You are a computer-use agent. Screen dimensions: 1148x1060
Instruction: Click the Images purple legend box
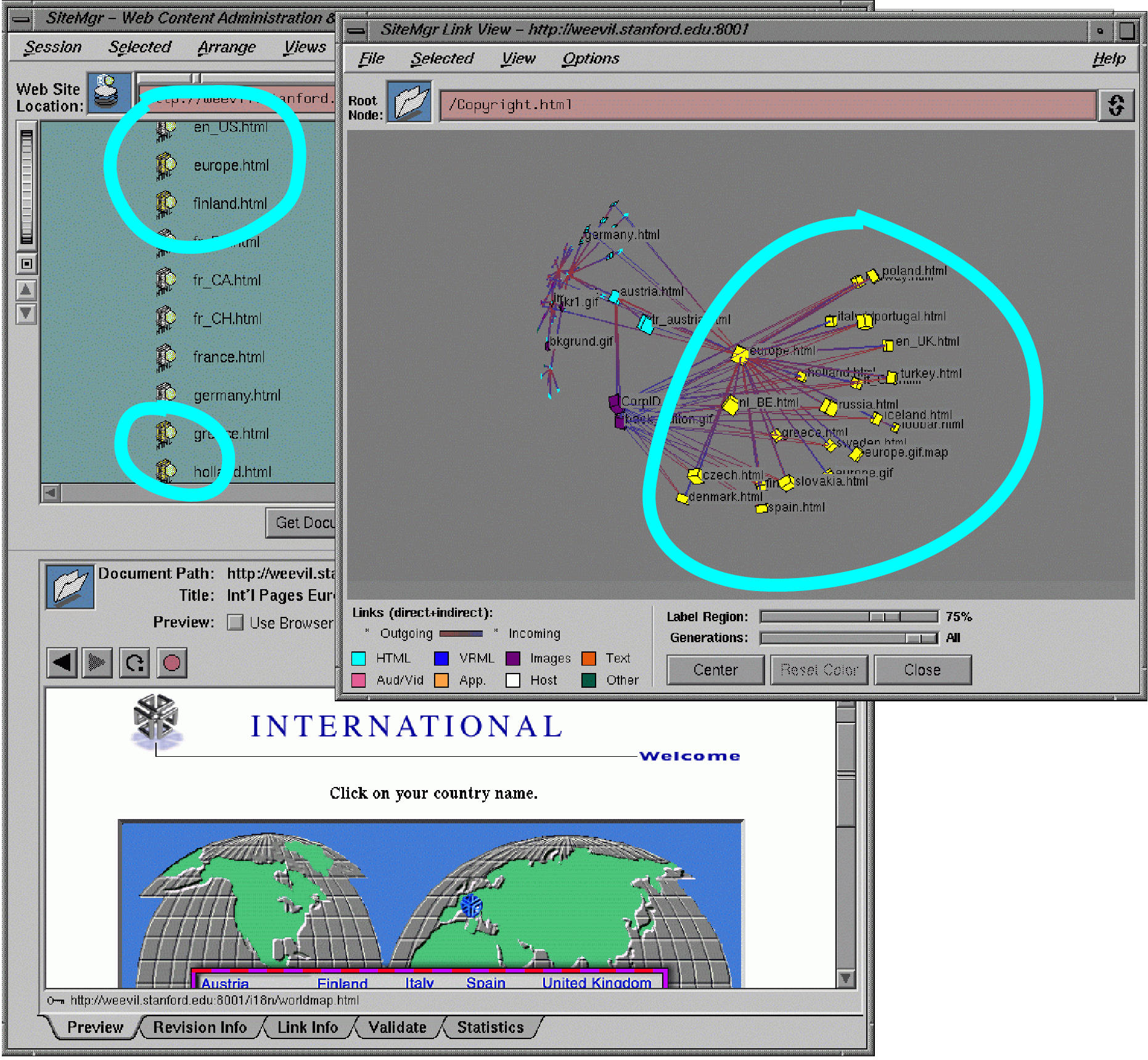513,658
